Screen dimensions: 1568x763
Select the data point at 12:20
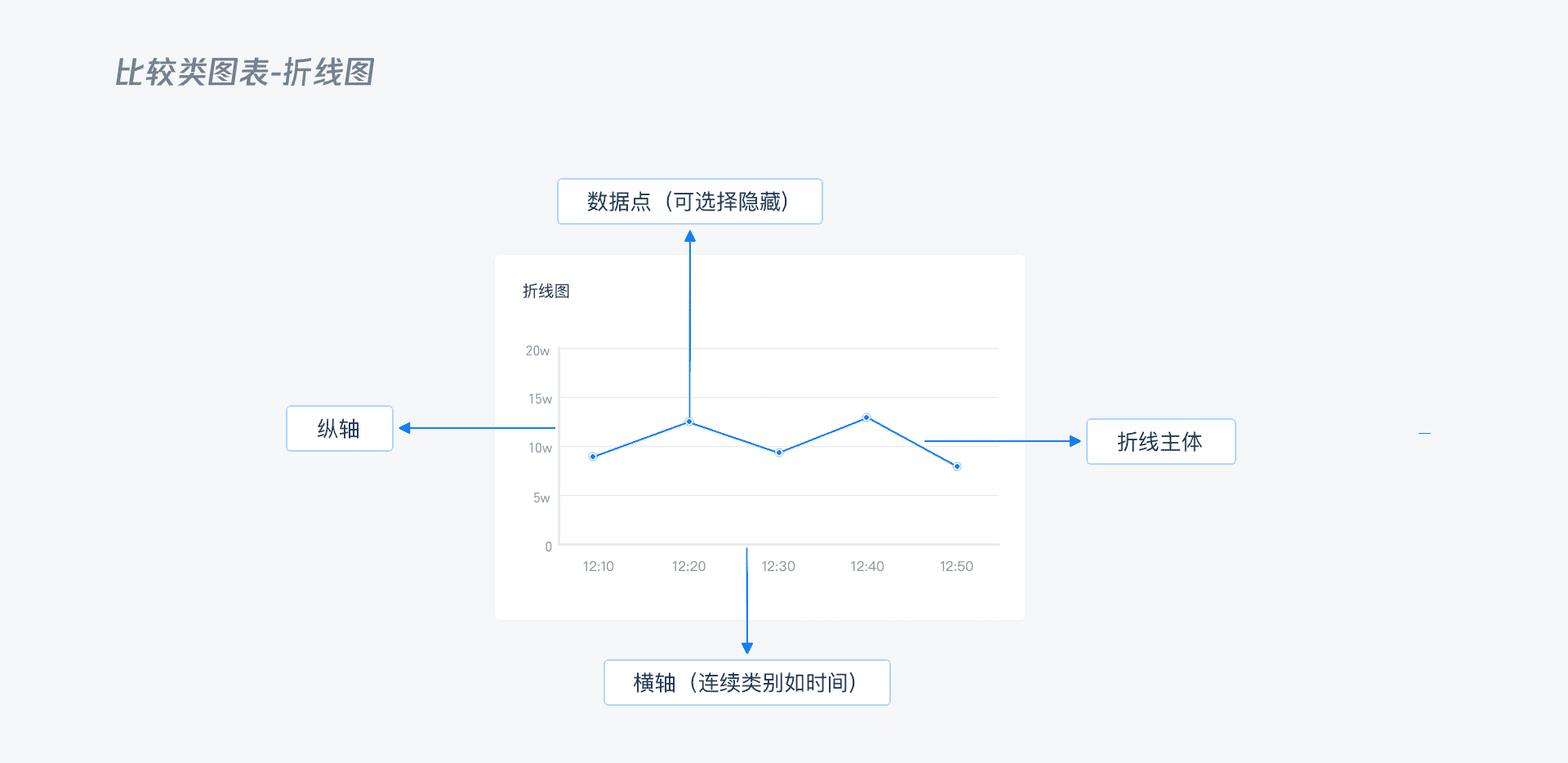pyautogui.click(x=689, y=422)
